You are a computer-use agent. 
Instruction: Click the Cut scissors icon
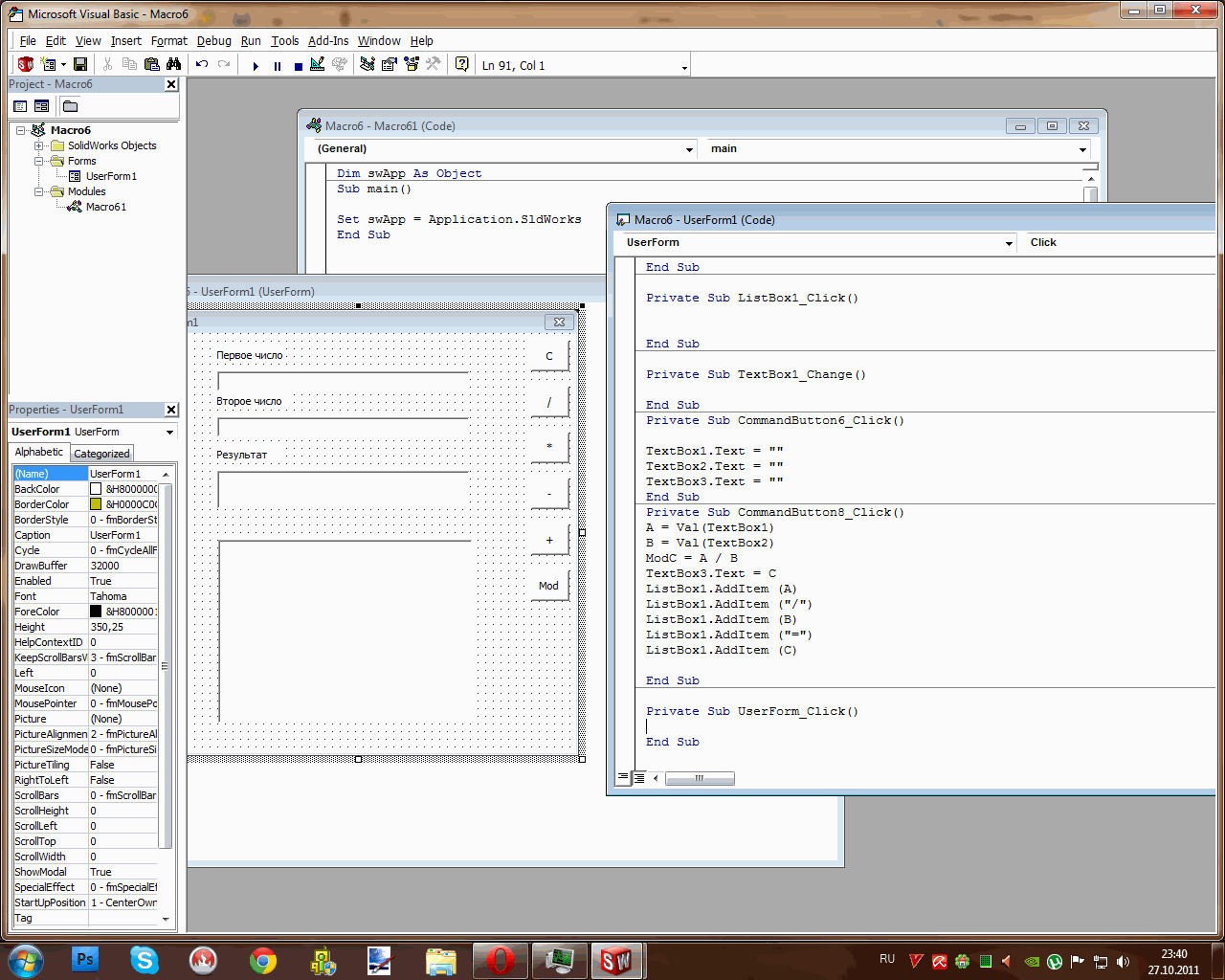[107, 65]
